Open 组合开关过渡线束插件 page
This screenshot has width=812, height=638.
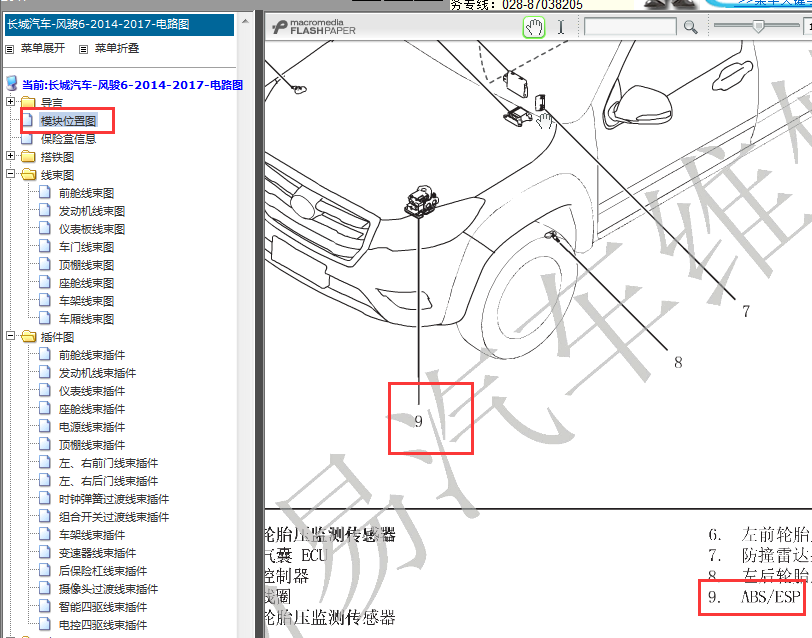(x=114, y=517)
